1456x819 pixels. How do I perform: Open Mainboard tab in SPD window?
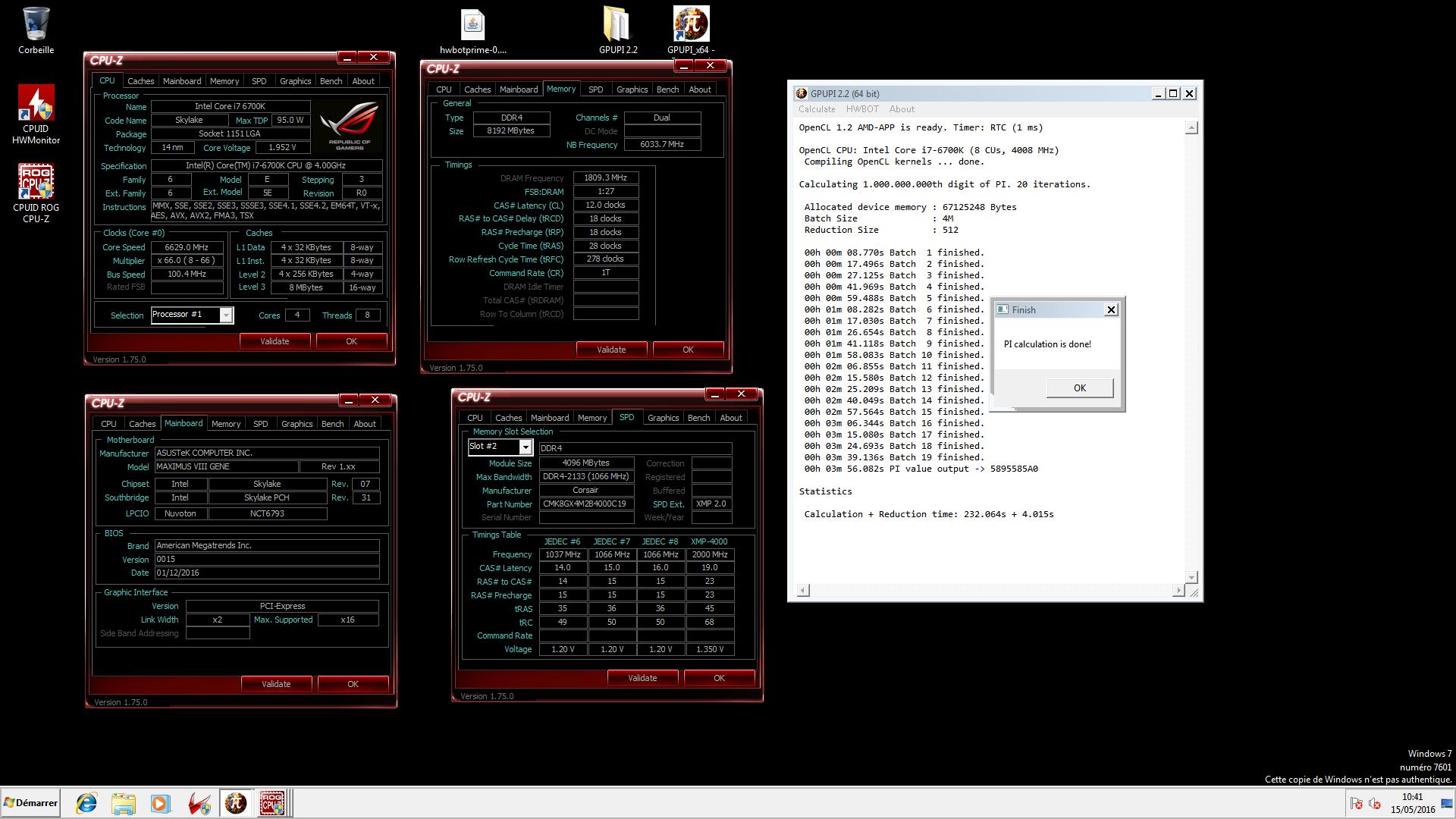coord(550,418)
